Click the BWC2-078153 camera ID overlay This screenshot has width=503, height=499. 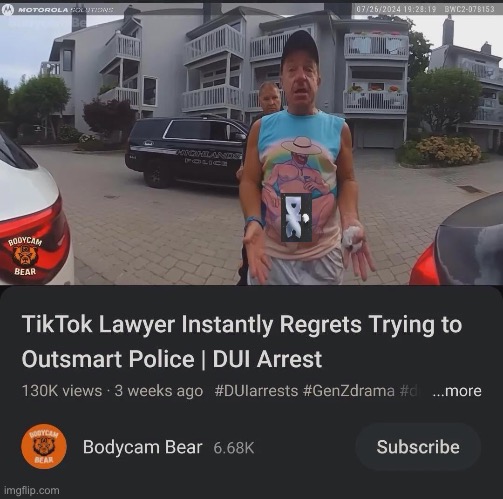[469, 9]
